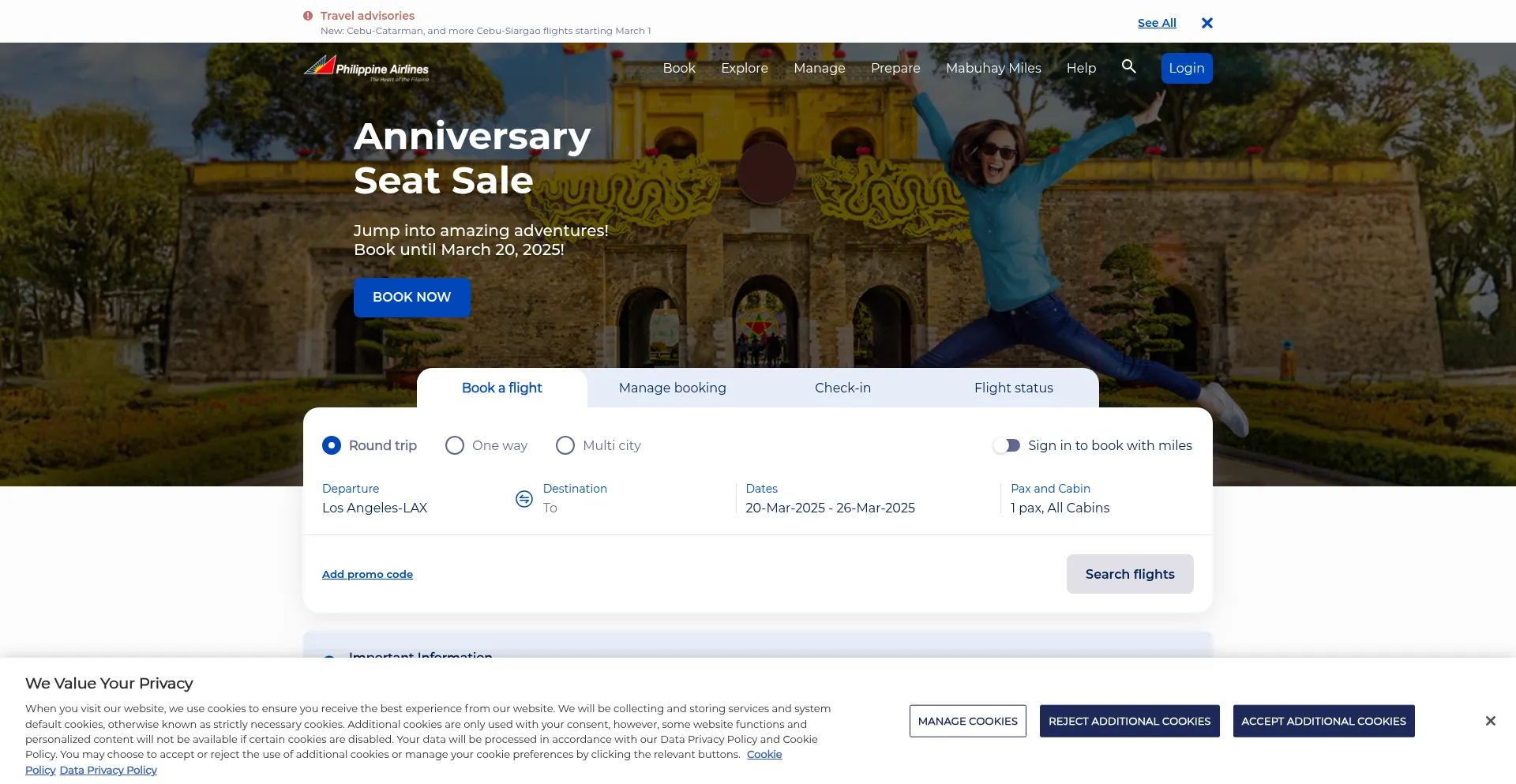Screen dimensions: 1516x784
Task: Open the search magnifier icon
Action: coord(1129,67)
